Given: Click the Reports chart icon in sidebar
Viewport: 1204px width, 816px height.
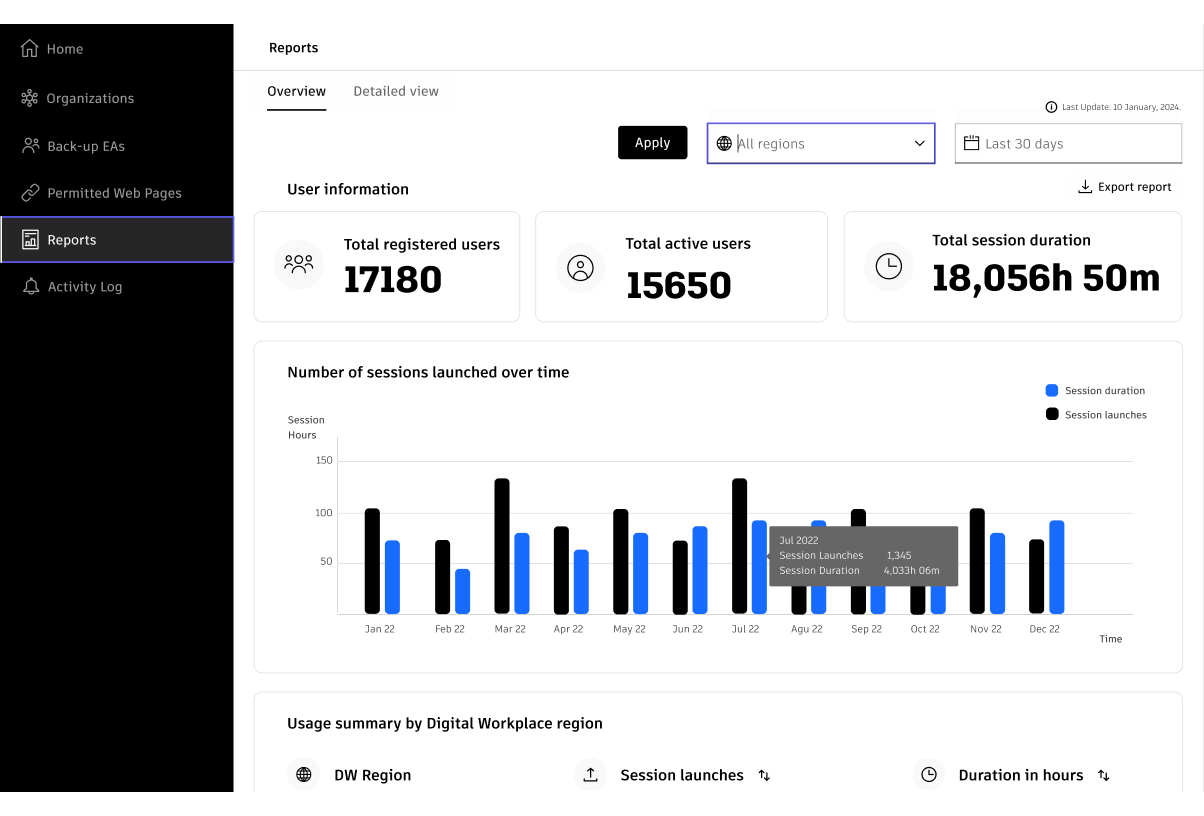Looking at the screenshot, I should pyautogui.click(x=30, y=240).
